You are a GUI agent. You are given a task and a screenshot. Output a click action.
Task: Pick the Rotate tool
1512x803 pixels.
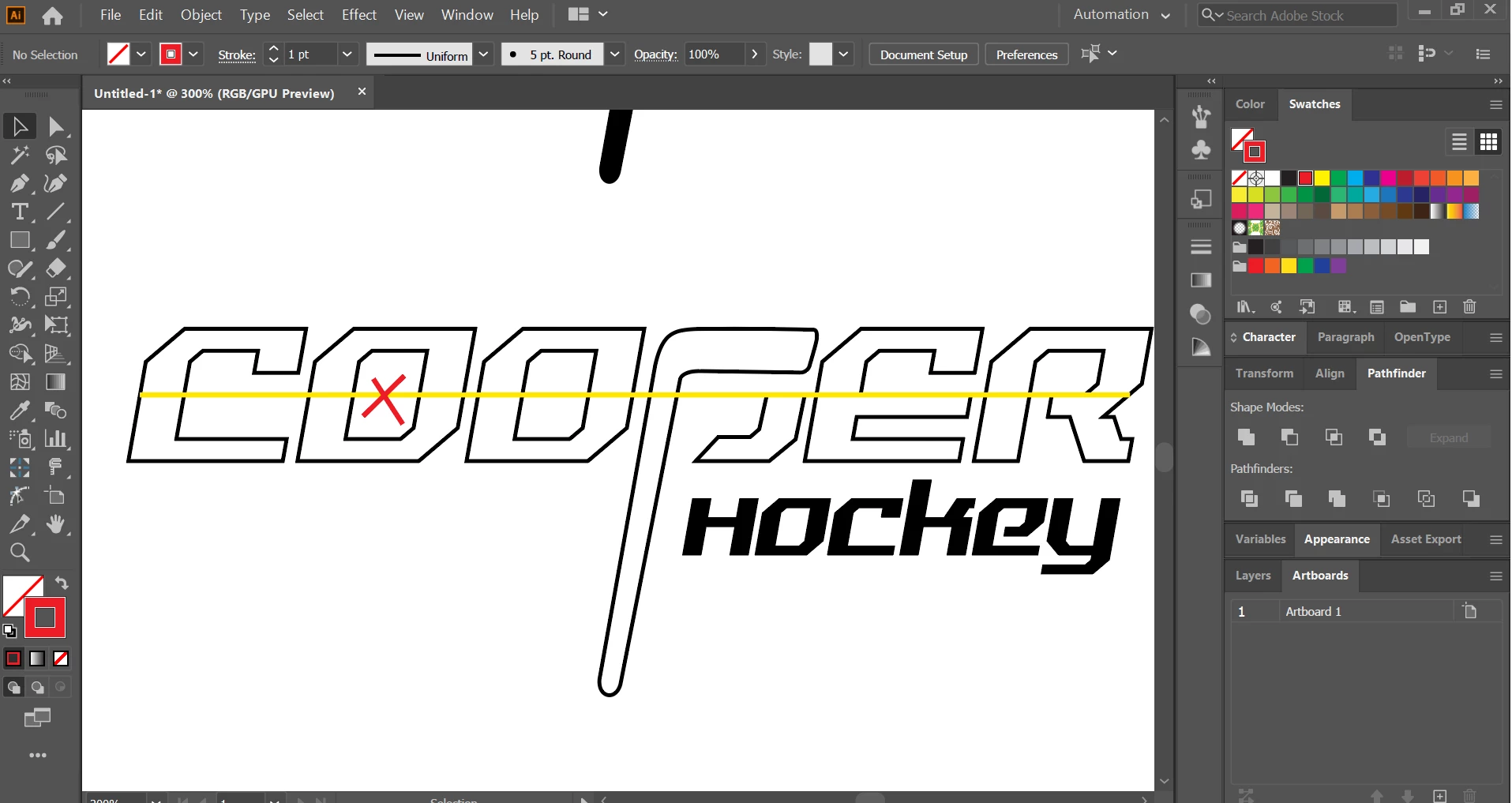click(20, 297)
